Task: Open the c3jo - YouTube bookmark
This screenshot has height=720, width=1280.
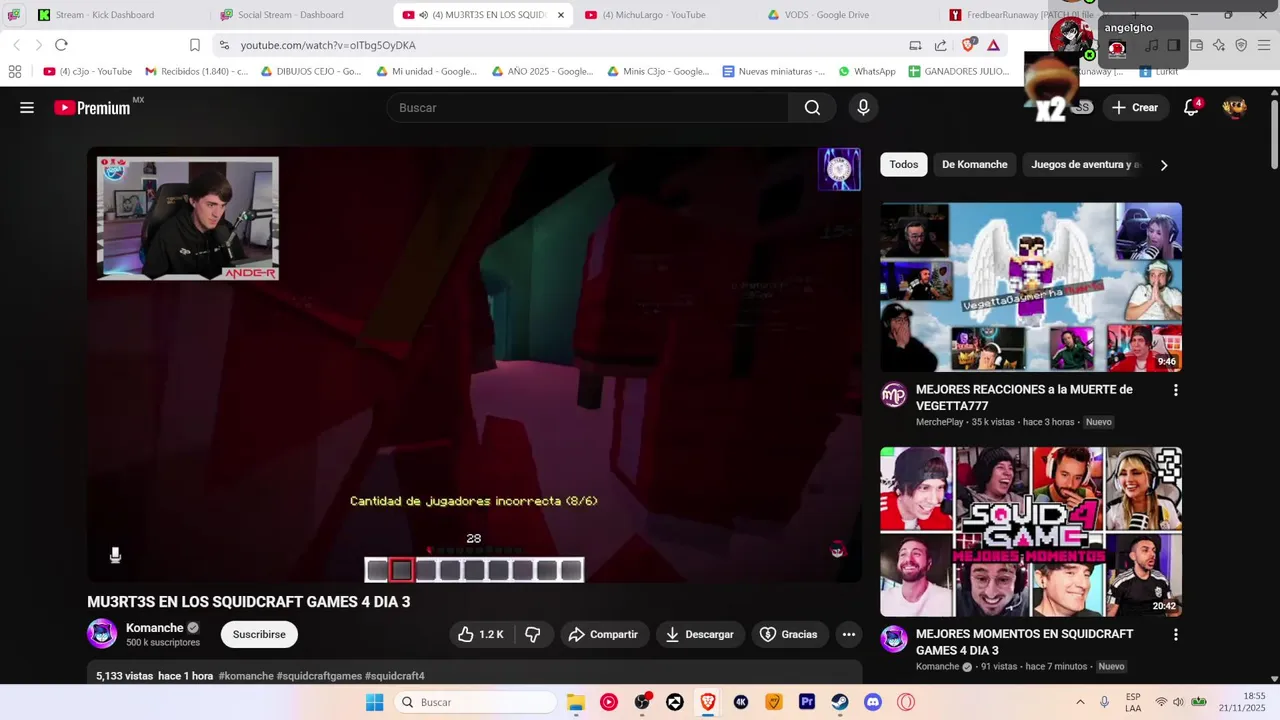Action: pyautogui.click(x=88, y=71)
